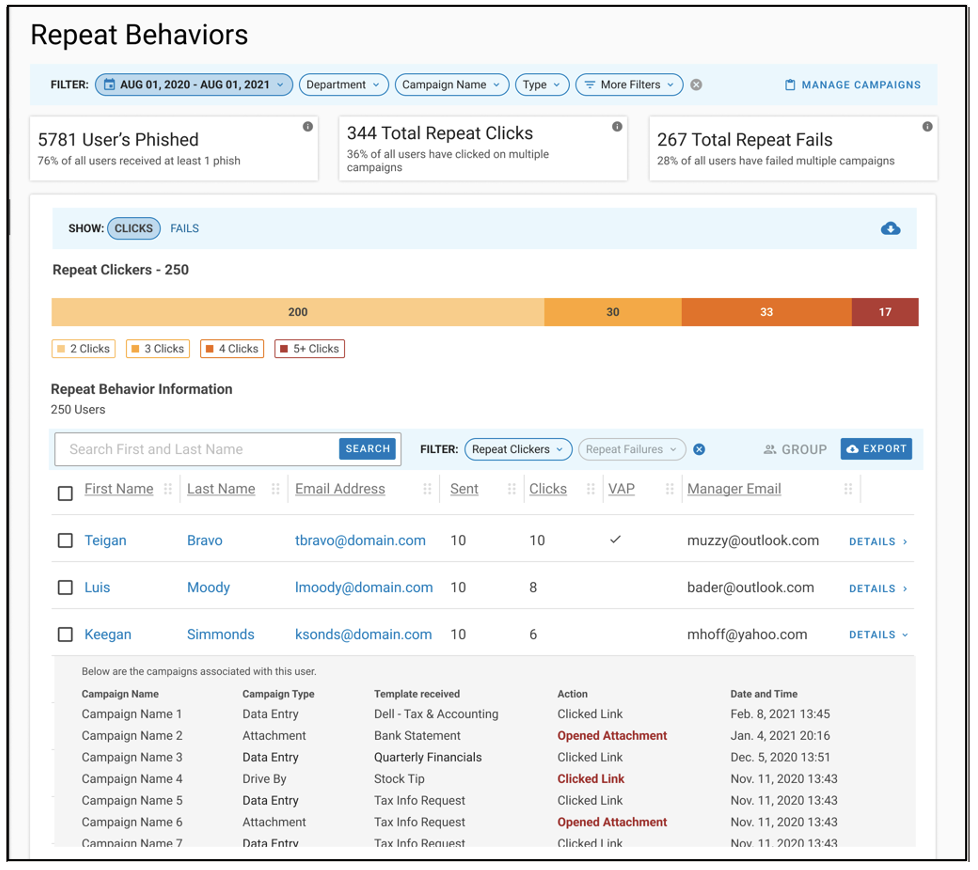The width and height of the screenshot is (978, 870).
Task: Open tbravo@domain.com email link
Action: point(360,540)
